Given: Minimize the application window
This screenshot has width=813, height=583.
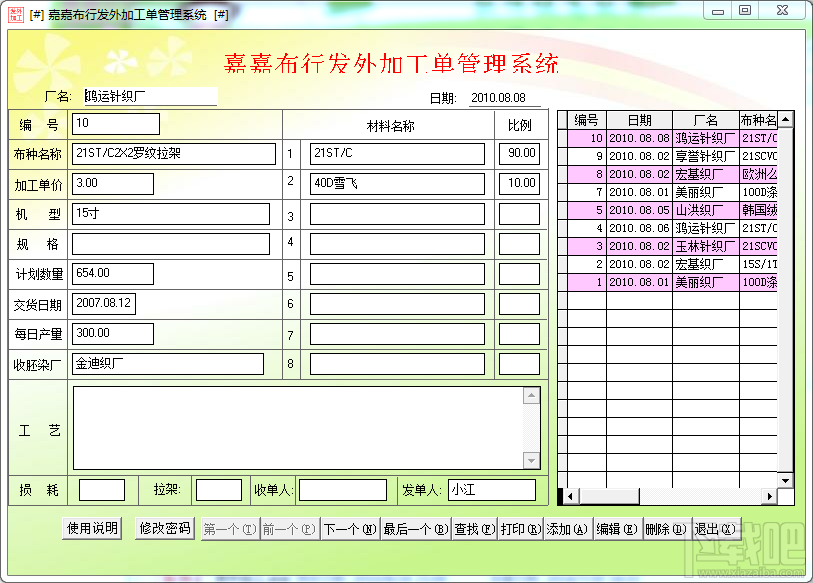Looking at the screenshot, I should (718, 11).
